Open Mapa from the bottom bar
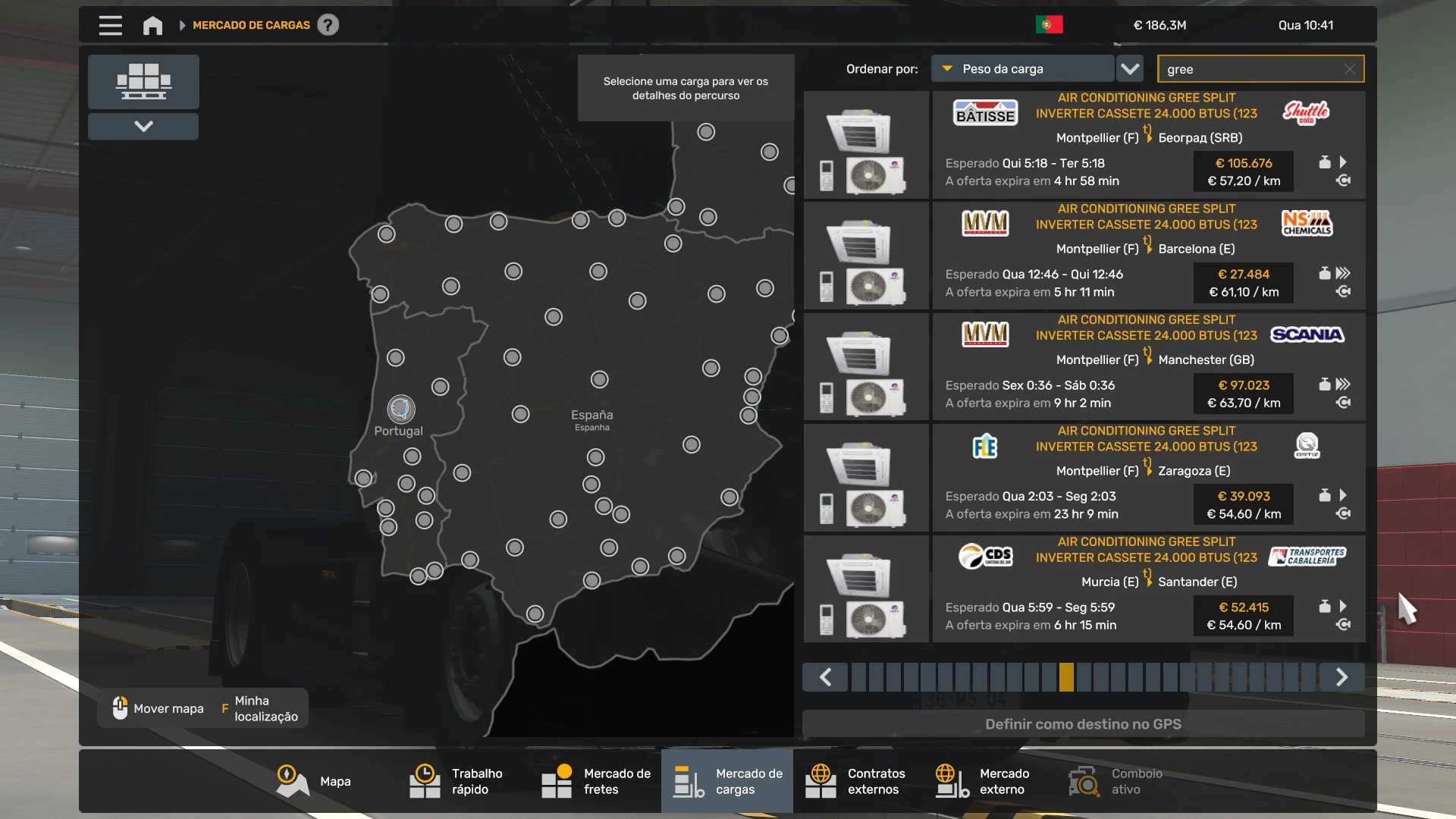 pos(314,781)
